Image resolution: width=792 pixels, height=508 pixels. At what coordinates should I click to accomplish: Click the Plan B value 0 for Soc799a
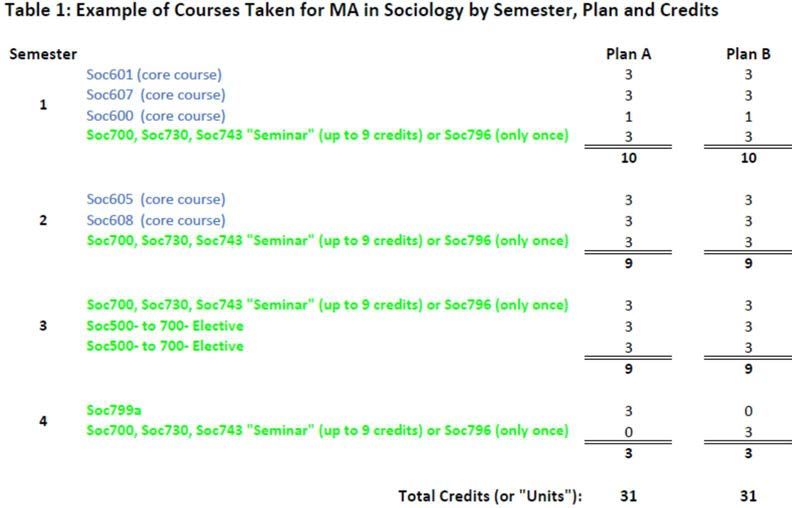click(x=748, y=411)
